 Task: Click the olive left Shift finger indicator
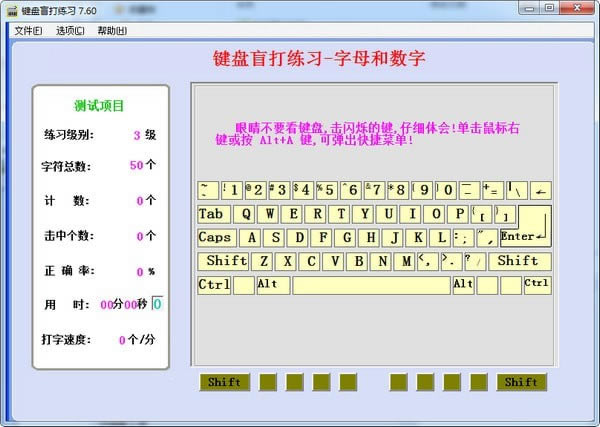[224, 382]
